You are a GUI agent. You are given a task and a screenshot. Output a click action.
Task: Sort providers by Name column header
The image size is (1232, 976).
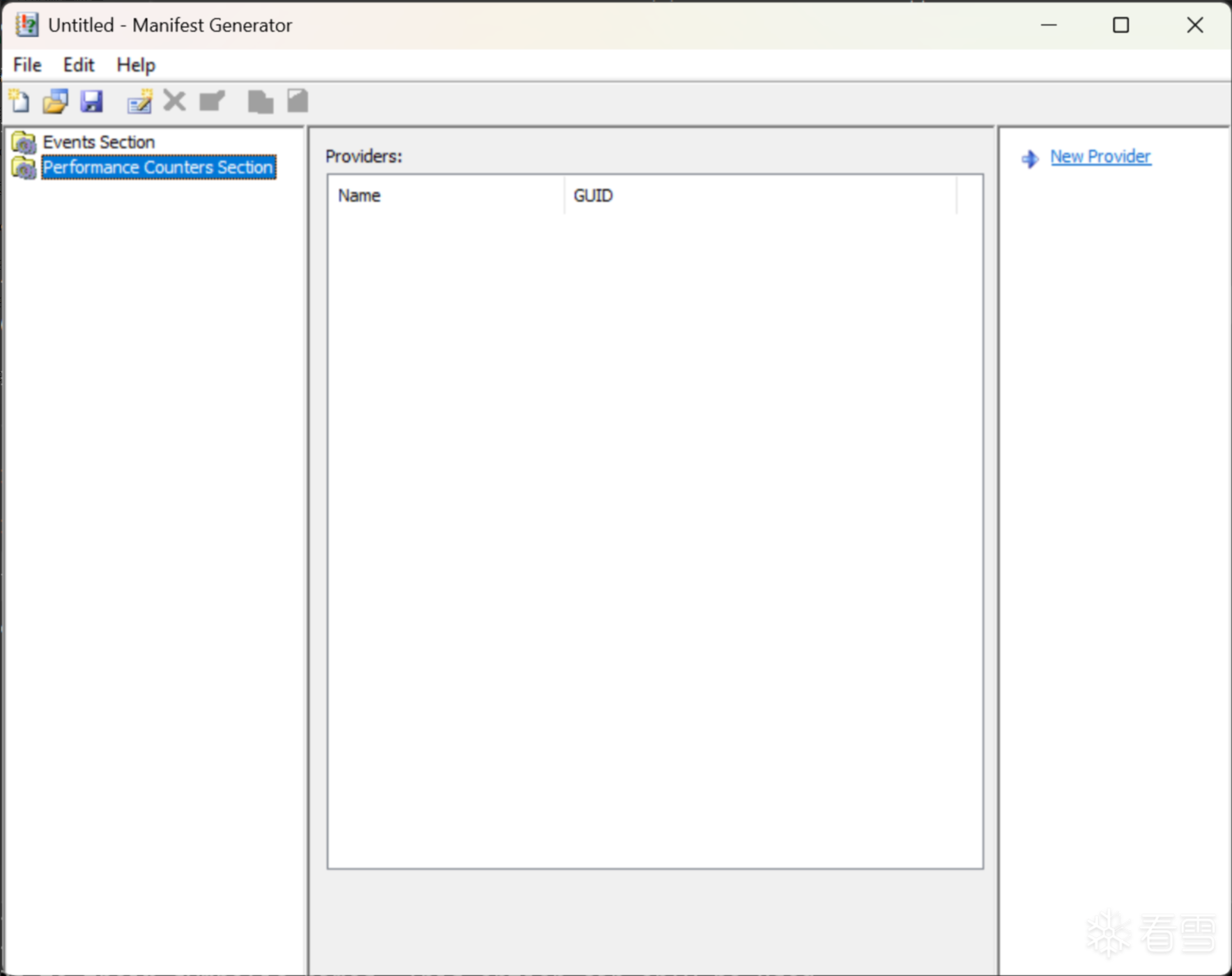[446, 196]
